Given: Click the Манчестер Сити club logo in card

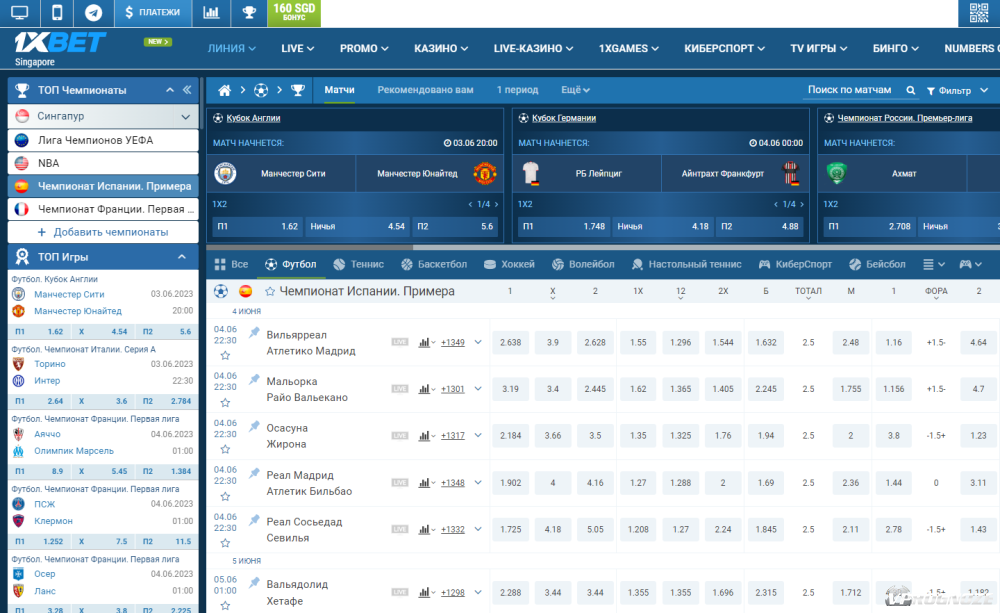Looking at the screenshot, I should [x=225, y=174].
